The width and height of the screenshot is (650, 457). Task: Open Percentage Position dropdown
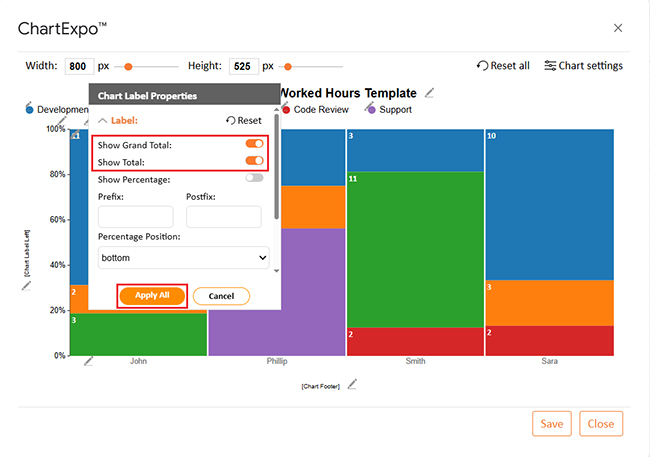tap(184, 258)
